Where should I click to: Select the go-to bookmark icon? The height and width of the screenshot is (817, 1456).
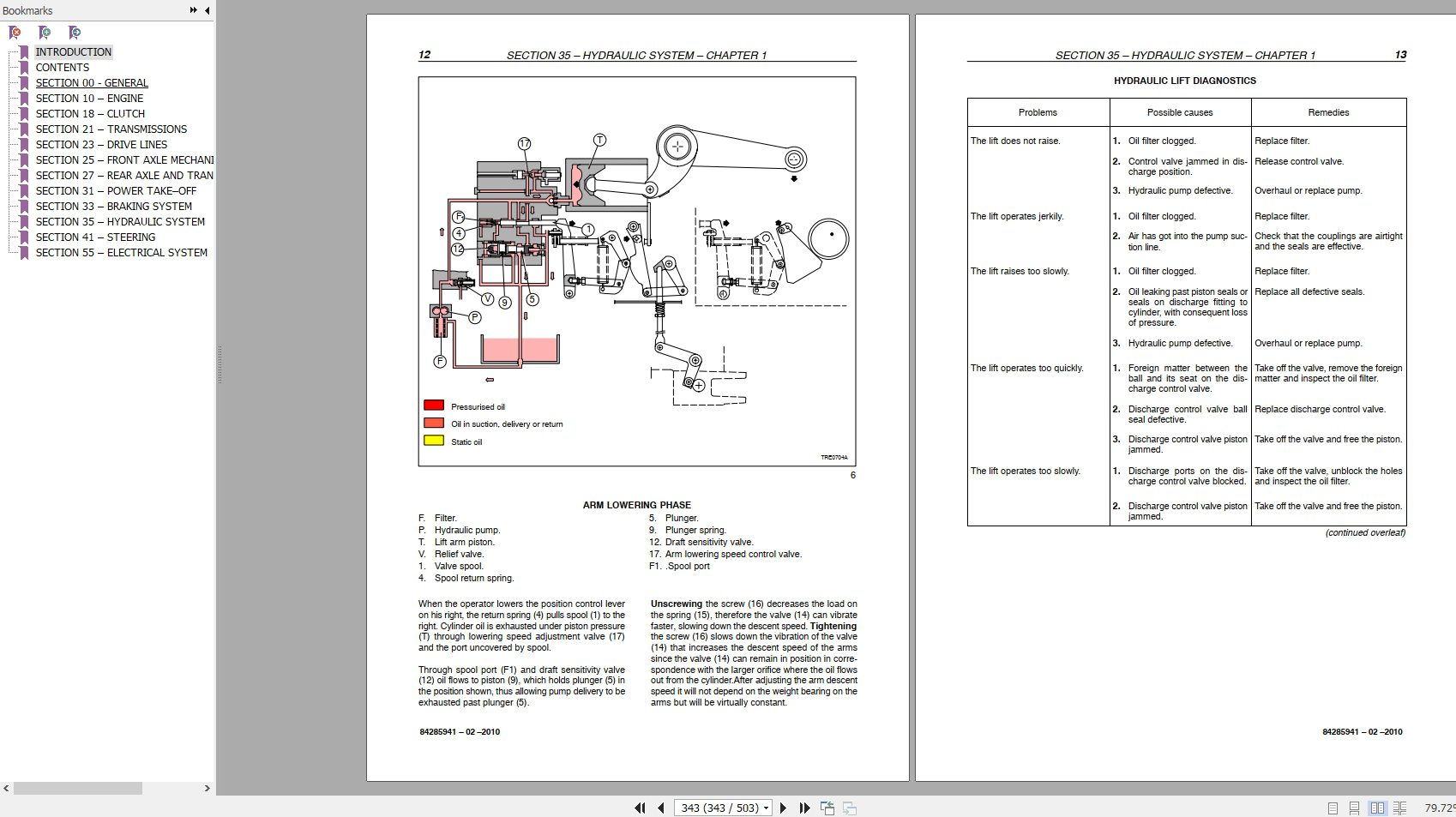75,32
